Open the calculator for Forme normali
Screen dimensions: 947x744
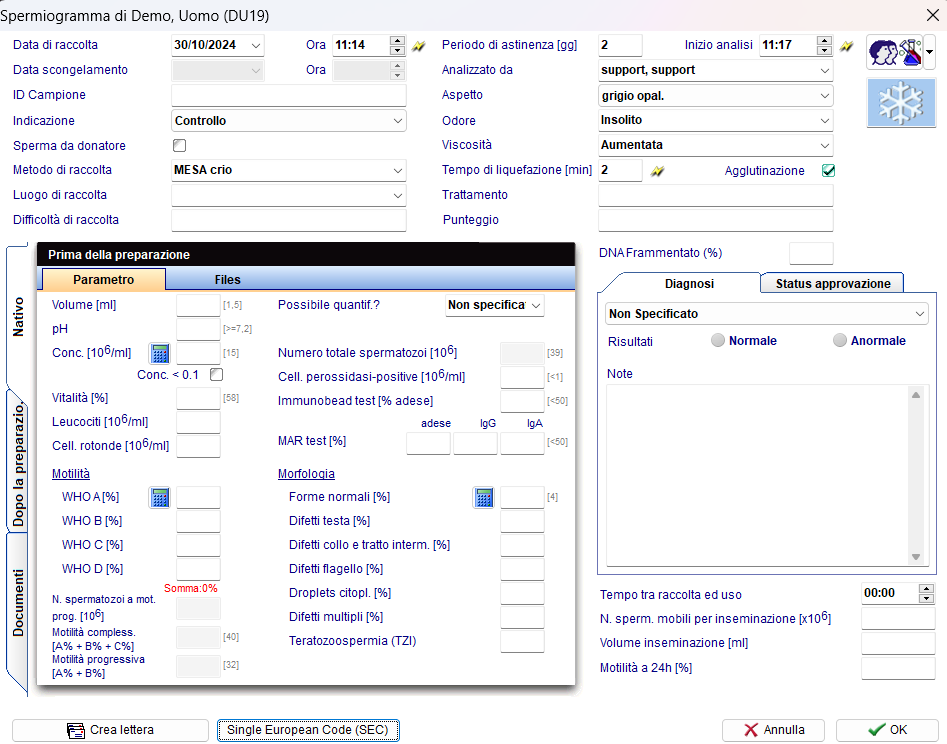[484, 498]
